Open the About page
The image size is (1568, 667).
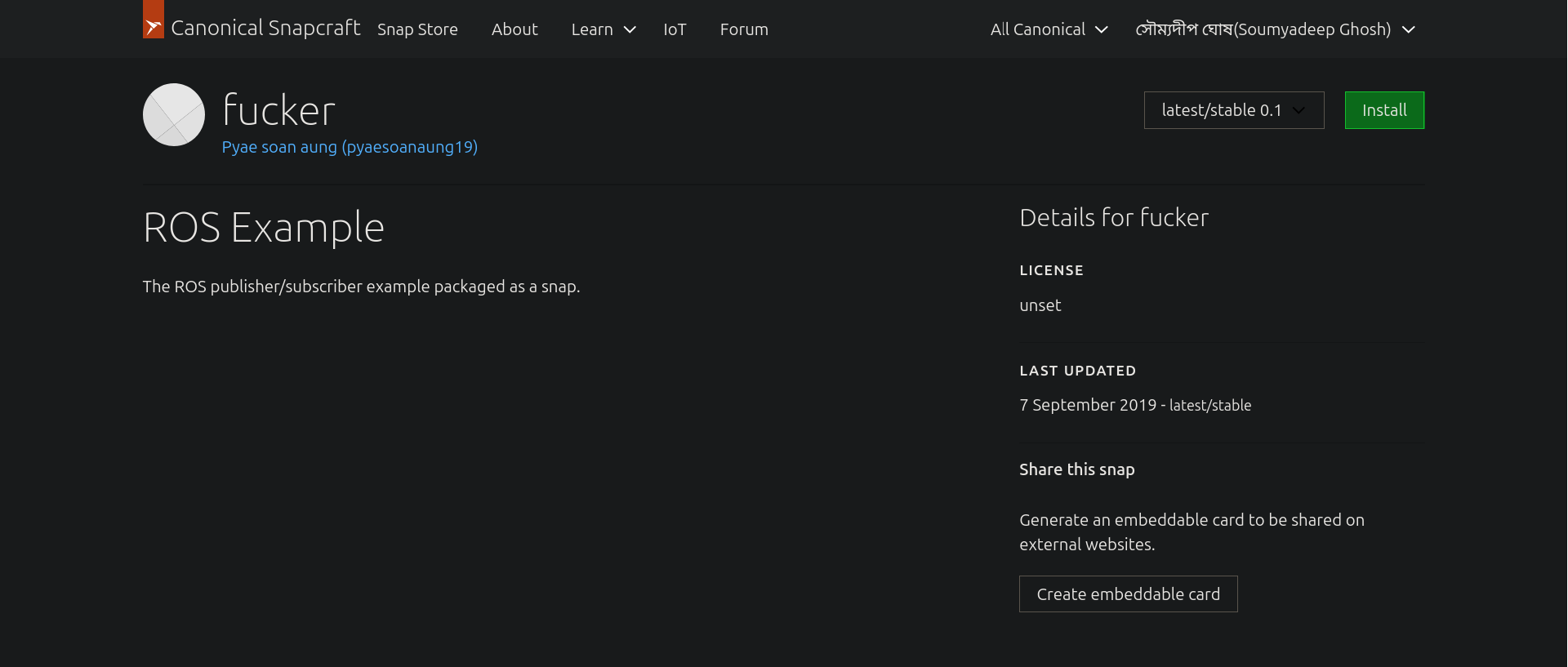pos(514,30)
